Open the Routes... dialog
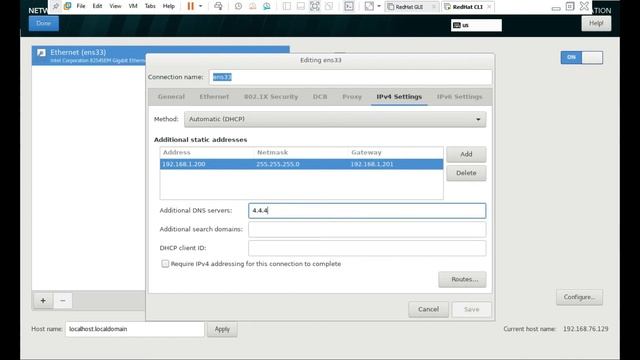 [x=462, y=280]
